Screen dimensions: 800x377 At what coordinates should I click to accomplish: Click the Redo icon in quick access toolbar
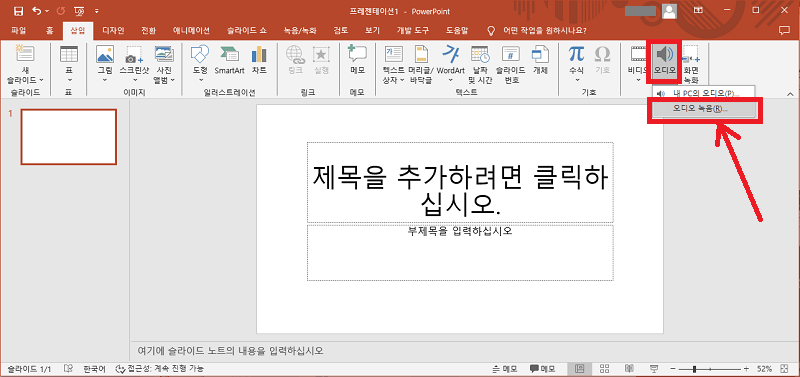click(61, 11)
